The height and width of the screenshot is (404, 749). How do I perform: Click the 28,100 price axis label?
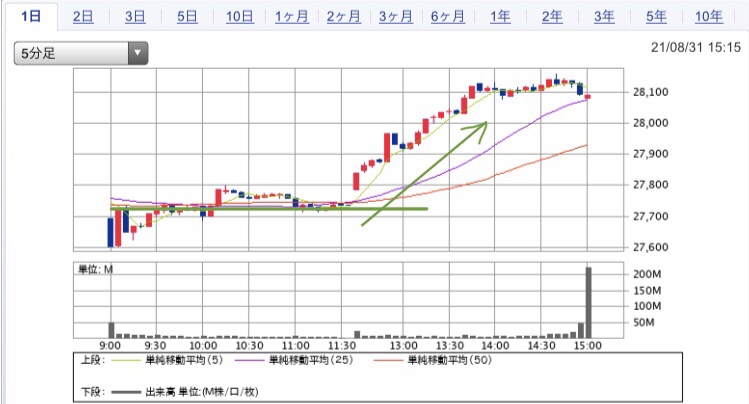(x=651, y=92)
